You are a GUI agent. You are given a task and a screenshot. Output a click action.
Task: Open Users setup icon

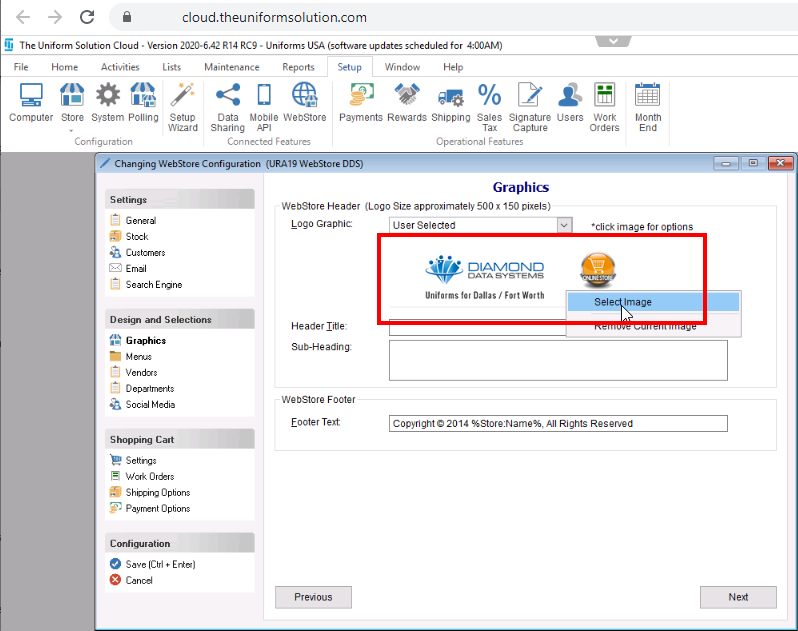click(x=569, y=103)
